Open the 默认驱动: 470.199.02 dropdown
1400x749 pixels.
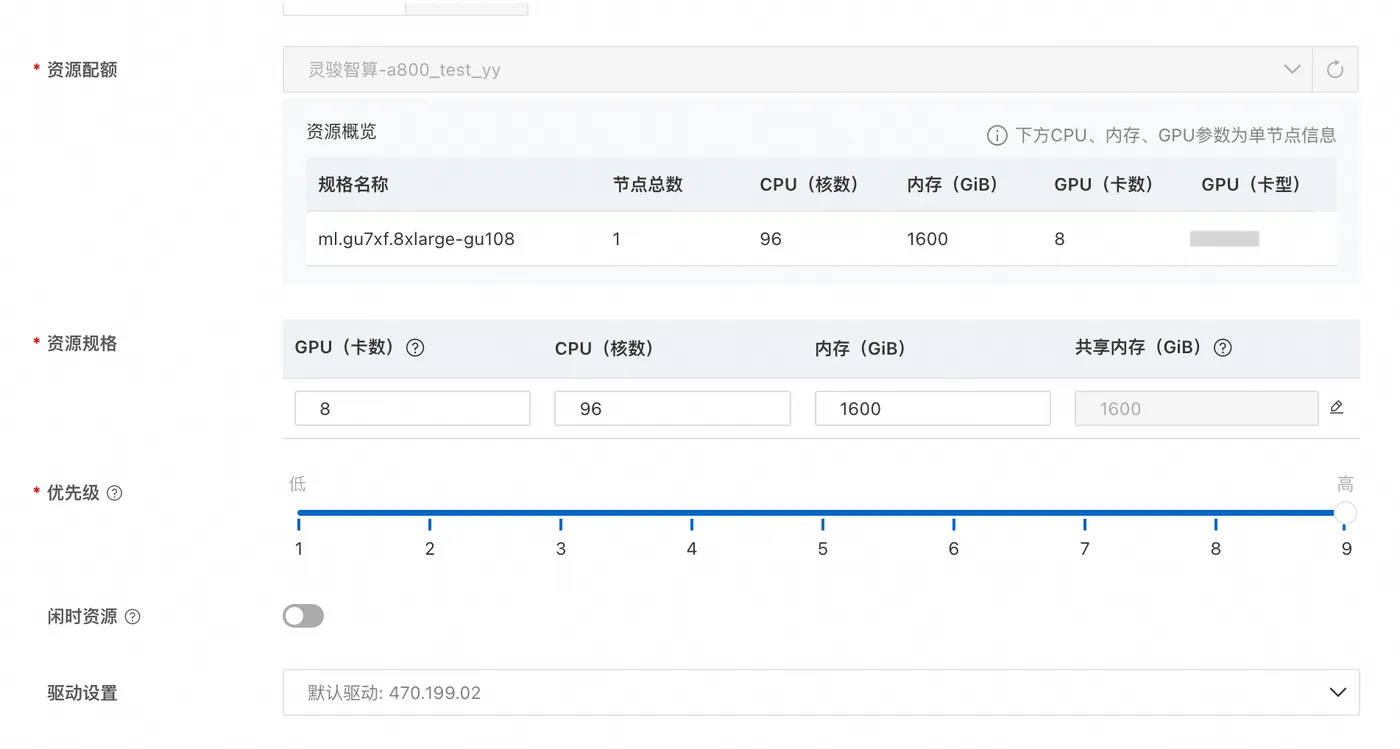coord(821,692)
